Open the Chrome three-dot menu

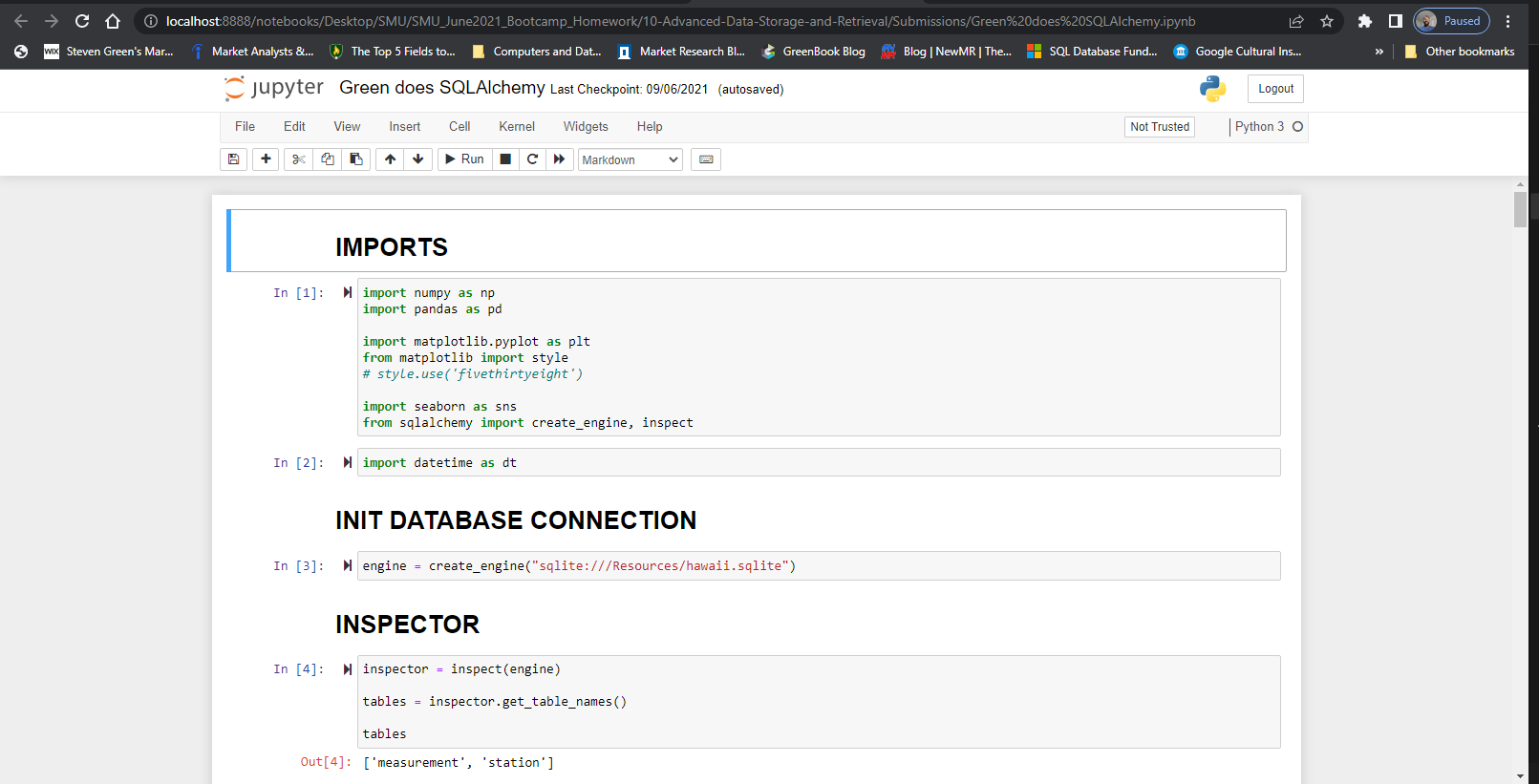1508,21
